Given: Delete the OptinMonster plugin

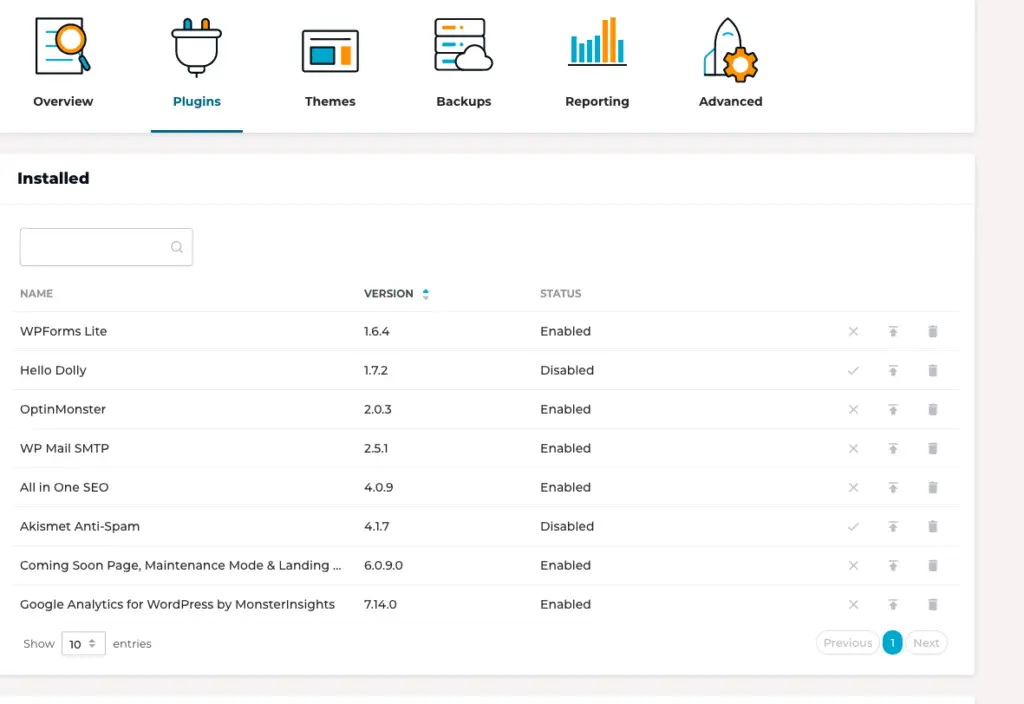Looking at the screenshot, I should (x=933, y=409).
